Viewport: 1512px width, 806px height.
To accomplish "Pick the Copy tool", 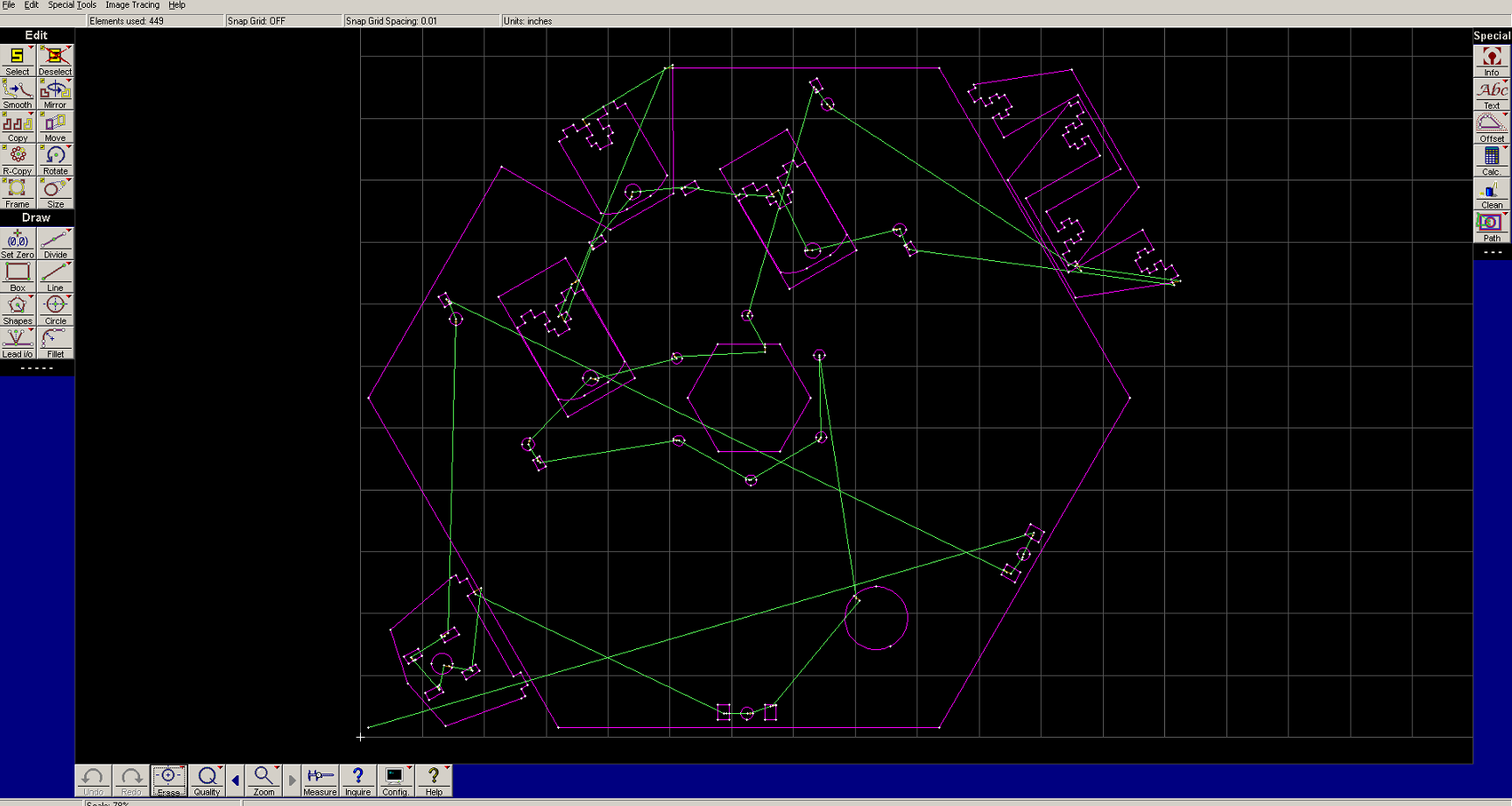I will [x=18, y=127].
